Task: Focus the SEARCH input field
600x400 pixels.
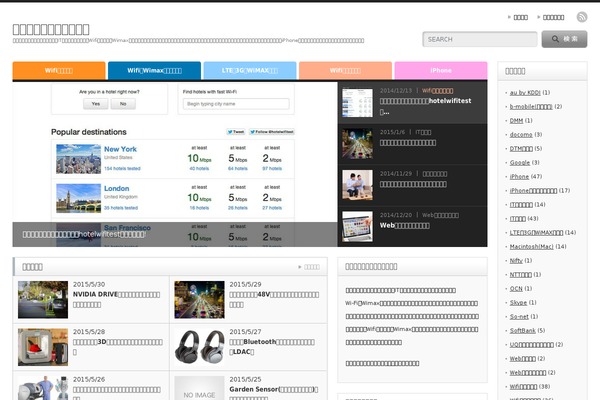Action: [480, 39]
